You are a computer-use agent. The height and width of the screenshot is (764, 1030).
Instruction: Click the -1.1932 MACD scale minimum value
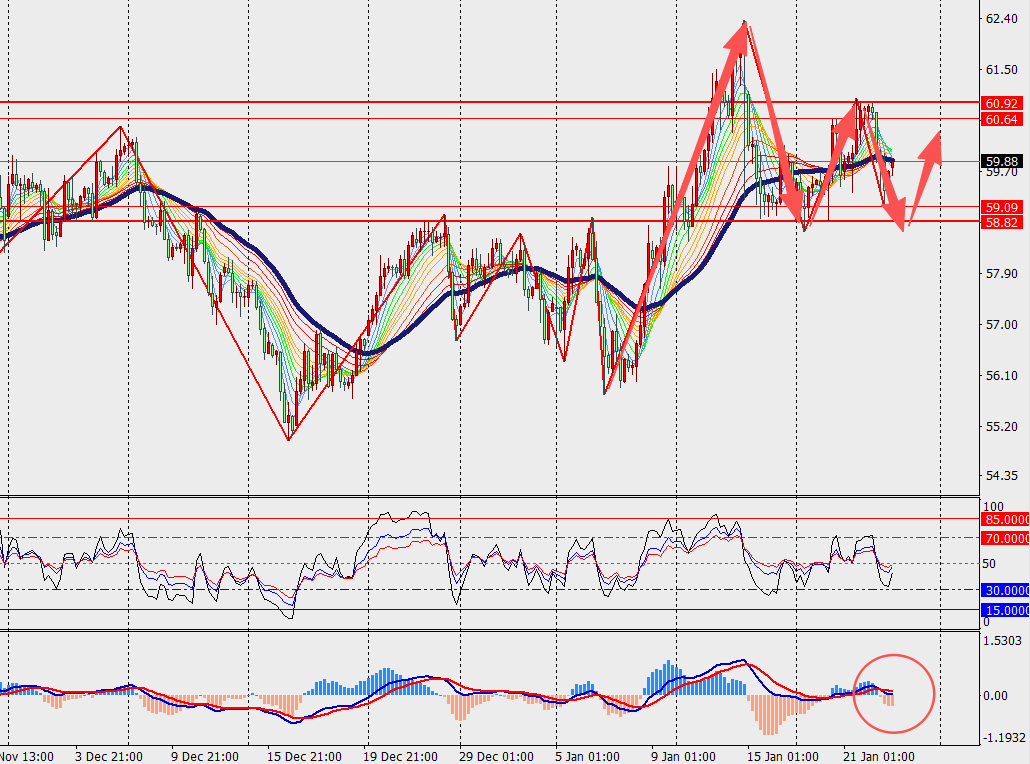coord(1004,738)
